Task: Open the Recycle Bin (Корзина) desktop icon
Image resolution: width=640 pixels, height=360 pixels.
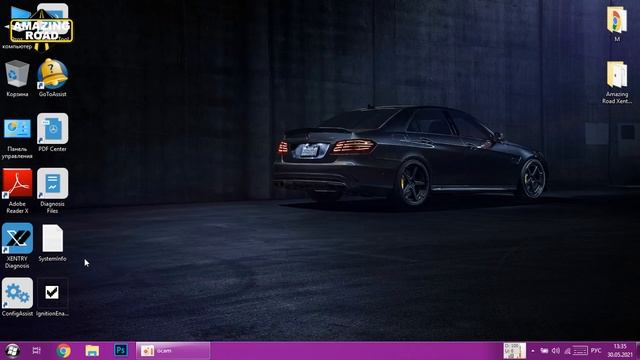Action: coord(17,78)
